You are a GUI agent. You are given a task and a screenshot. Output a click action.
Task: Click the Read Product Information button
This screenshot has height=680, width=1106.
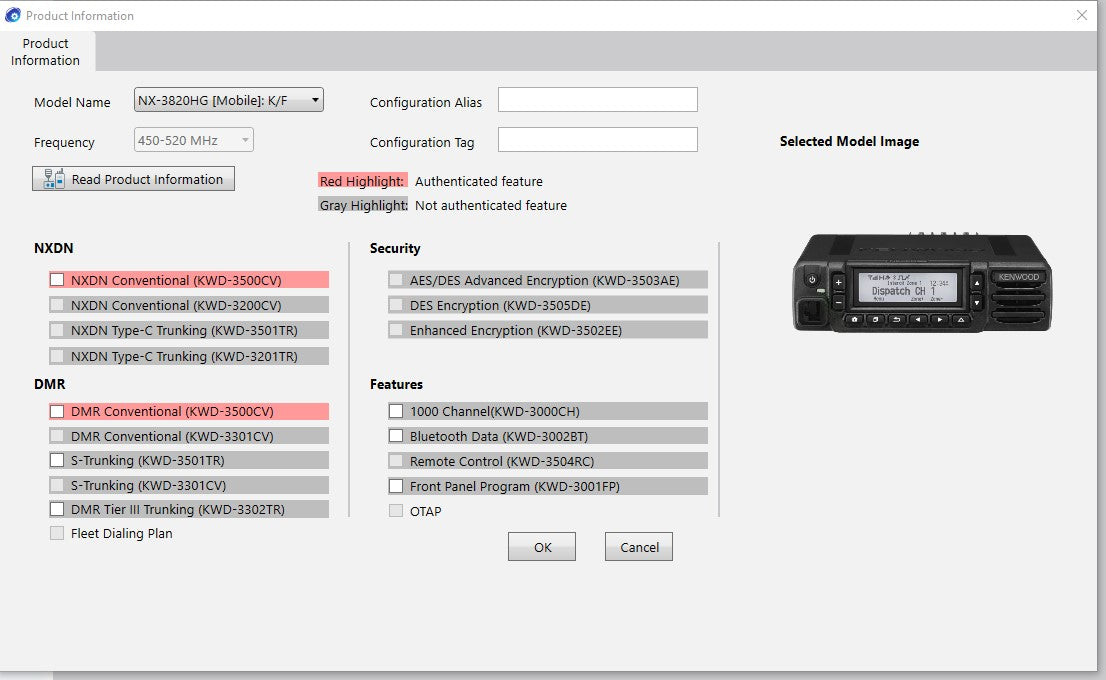click(x=134, y=179)
